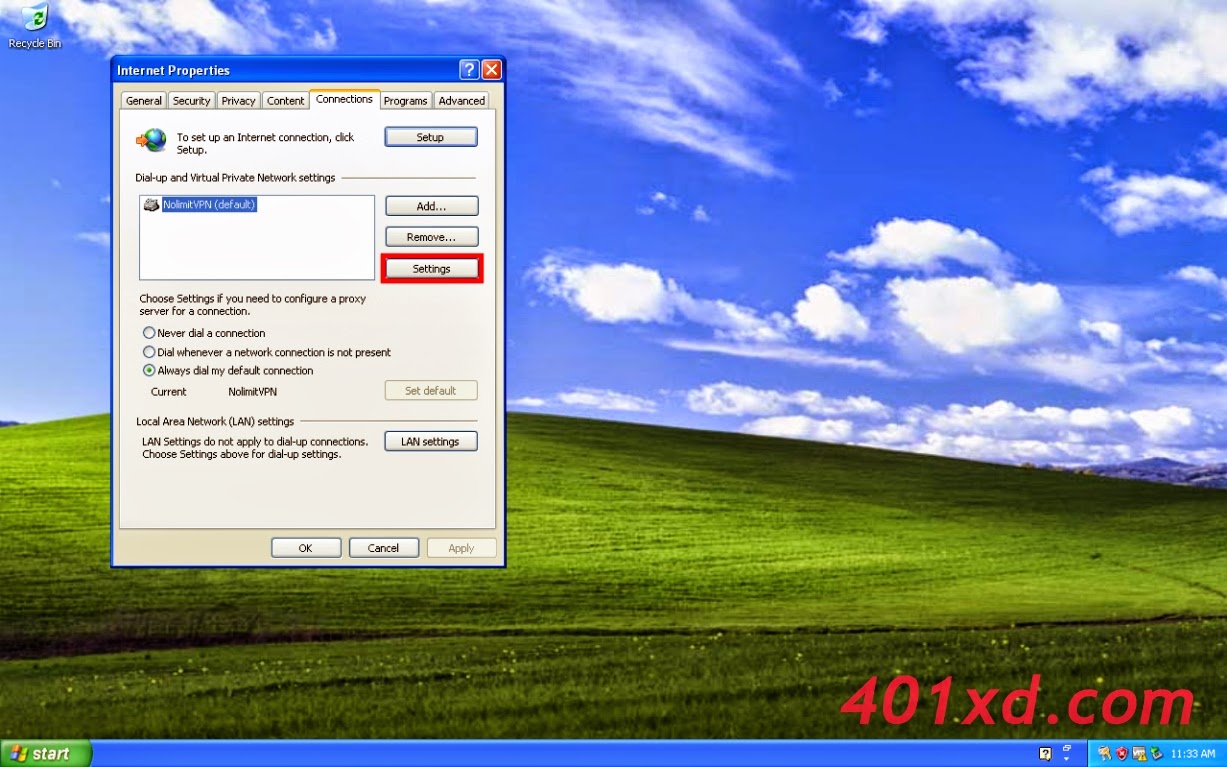Screen dimensions: 1227x767
Task: Click the 11:33 AM taskbar clock
Action: click(x=1193, y=753)
